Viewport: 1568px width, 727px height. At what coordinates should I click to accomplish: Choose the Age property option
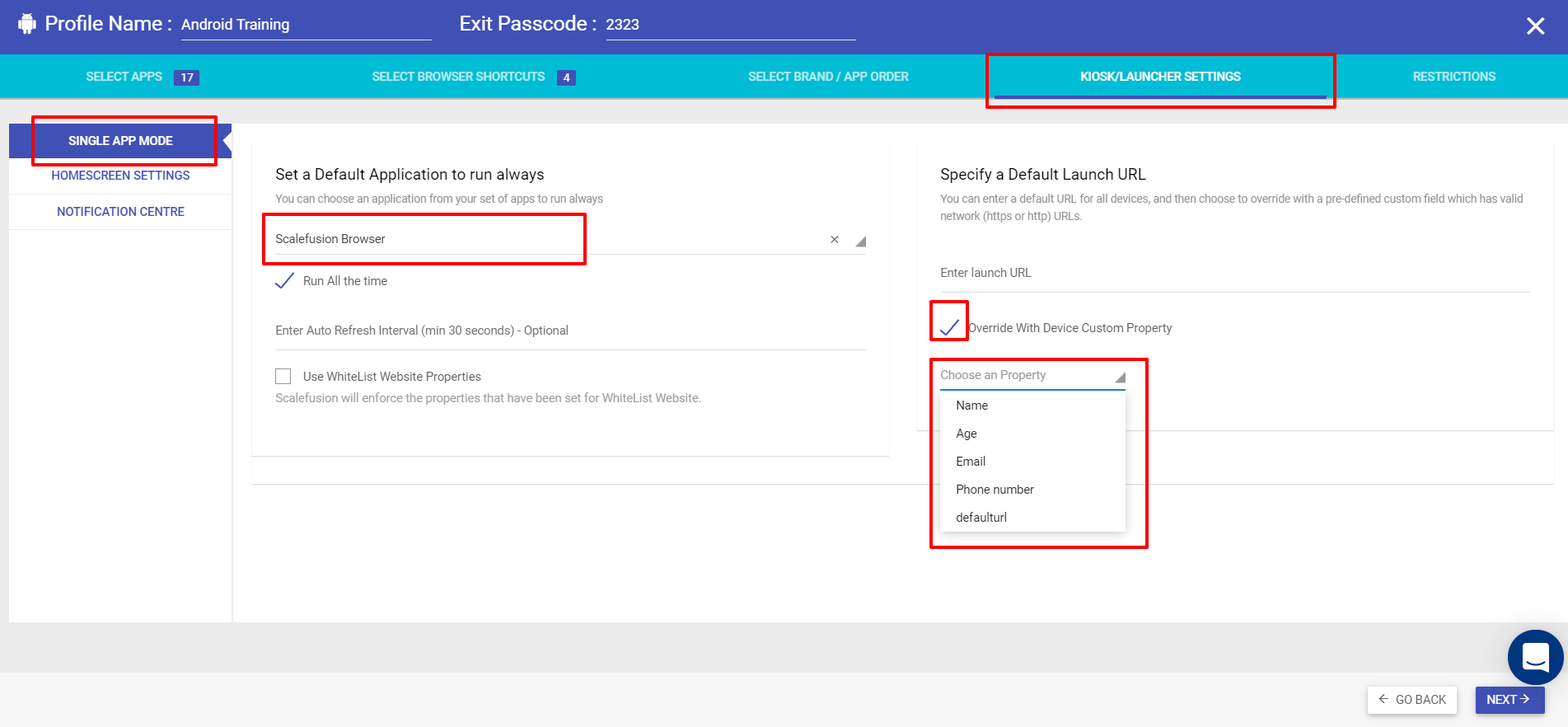1032,434
